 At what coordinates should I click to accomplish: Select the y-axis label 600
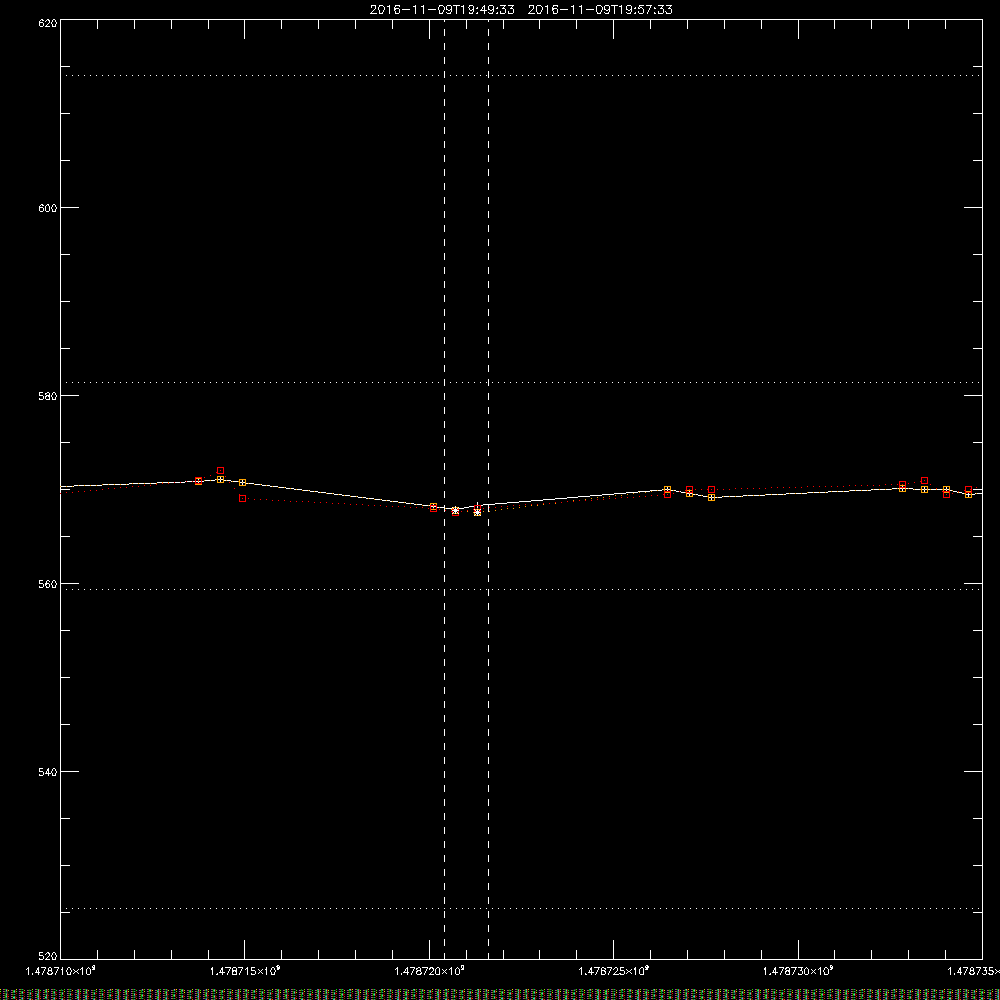48,208
